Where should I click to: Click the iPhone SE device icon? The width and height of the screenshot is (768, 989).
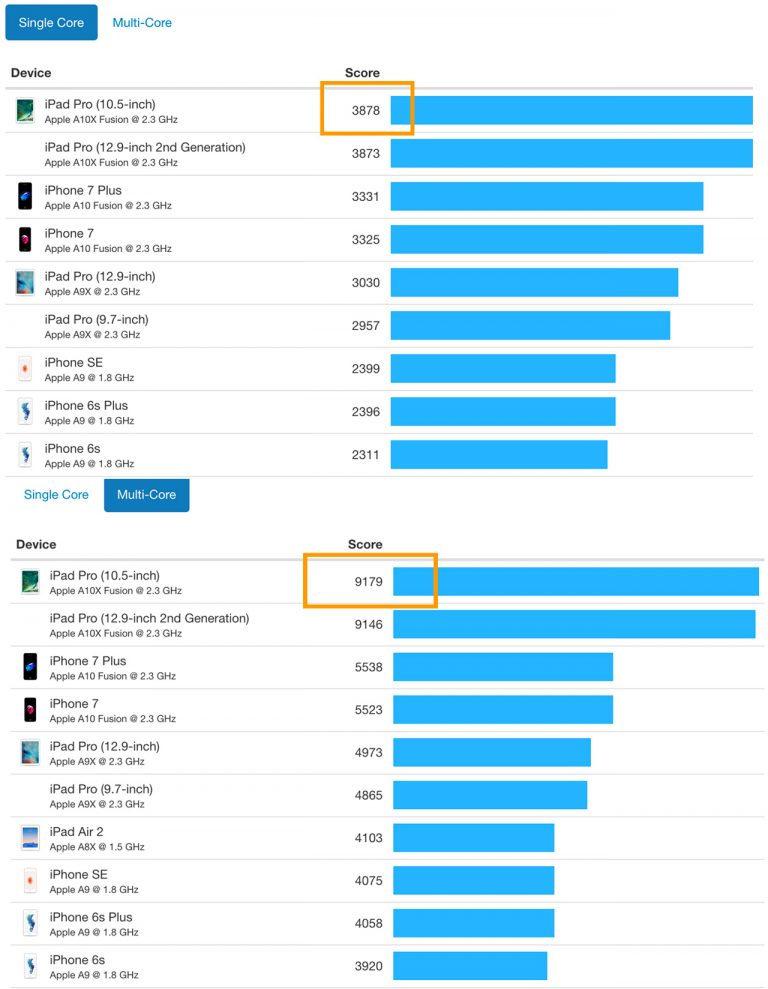tap(24, 368)
